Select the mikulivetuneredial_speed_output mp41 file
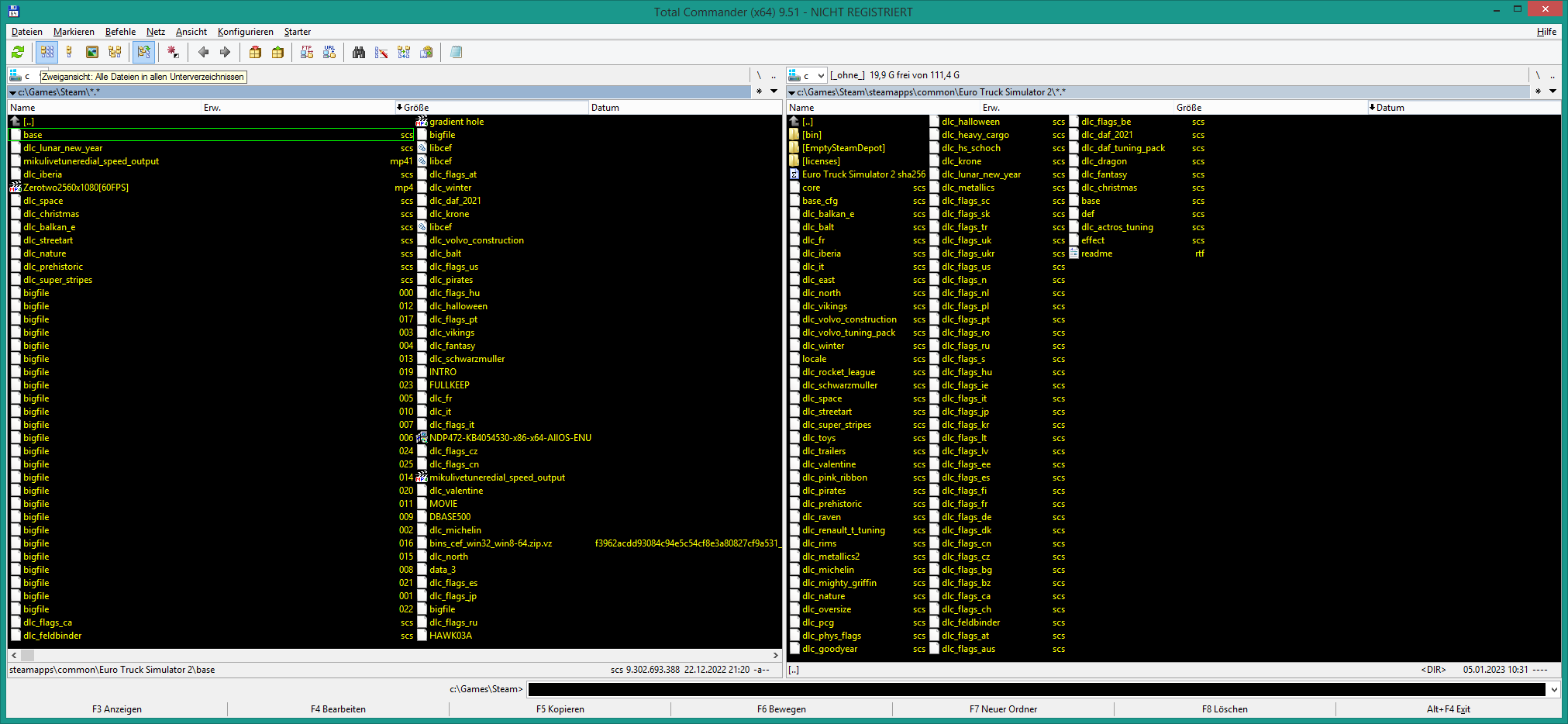This screenshot has width=1568, height=724. (212, 161)
